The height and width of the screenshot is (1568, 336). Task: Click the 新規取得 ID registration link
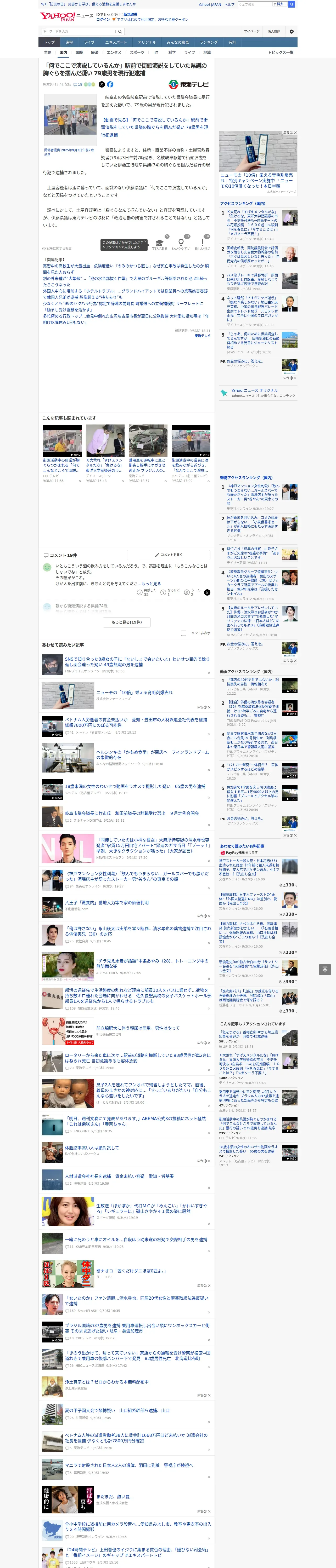click(131, 14)
